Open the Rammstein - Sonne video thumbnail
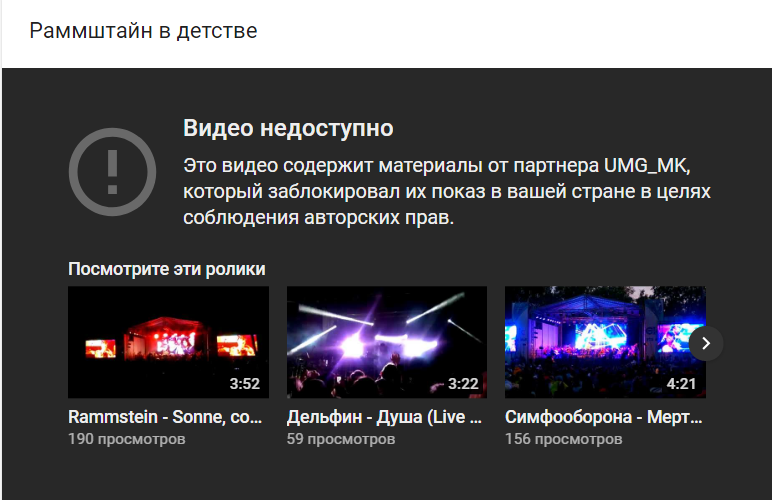Viewport: 772px width, 500px height. pos(168,342)
